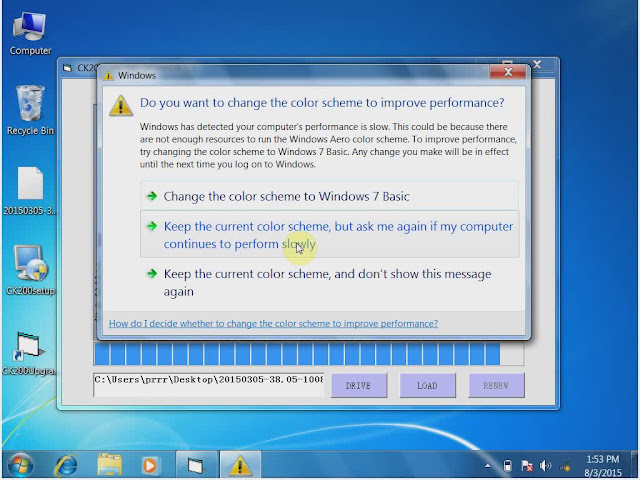Open the Windows Start menu

pos(20,465)
